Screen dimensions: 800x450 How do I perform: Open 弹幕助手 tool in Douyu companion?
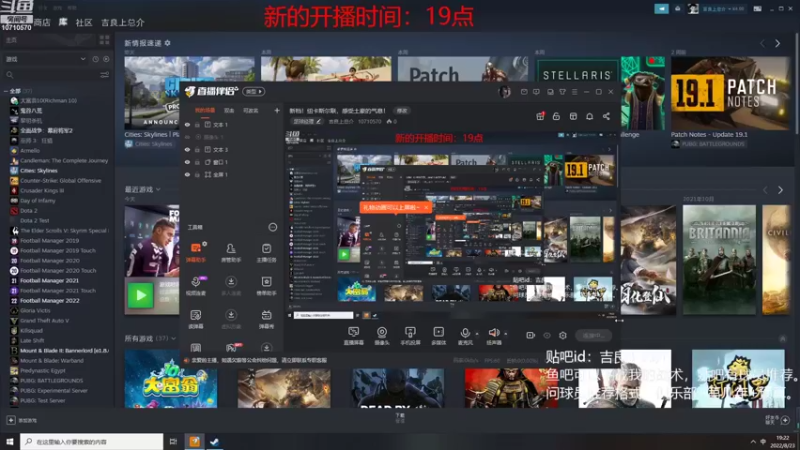(196, 252)
